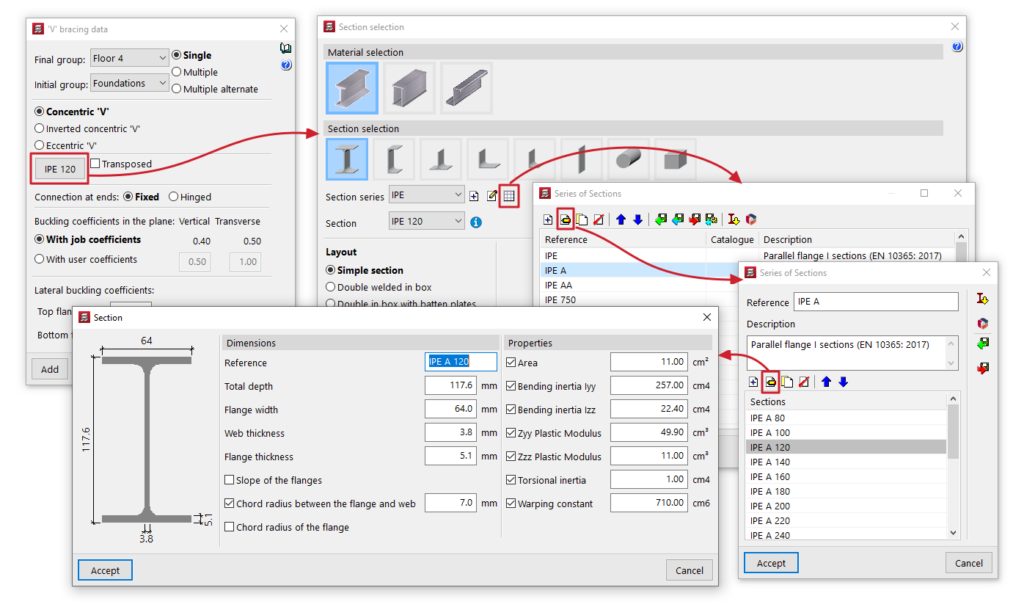Click new item icon in series list toolbar
This screenshot has width=1024, height=607.
tap(548, 220)
